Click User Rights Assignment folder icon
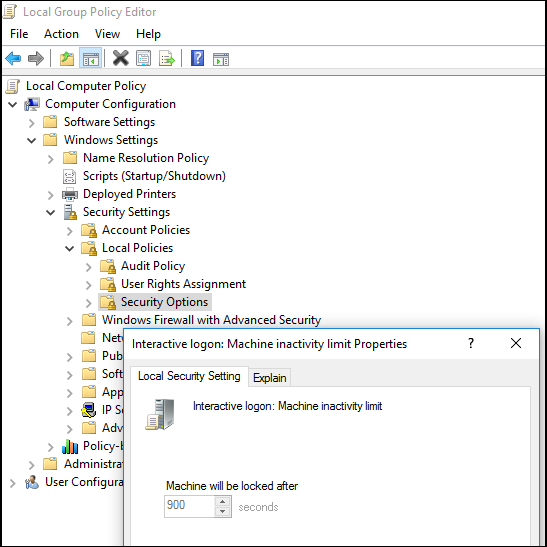The image size is (547, 547). point(108,284)
